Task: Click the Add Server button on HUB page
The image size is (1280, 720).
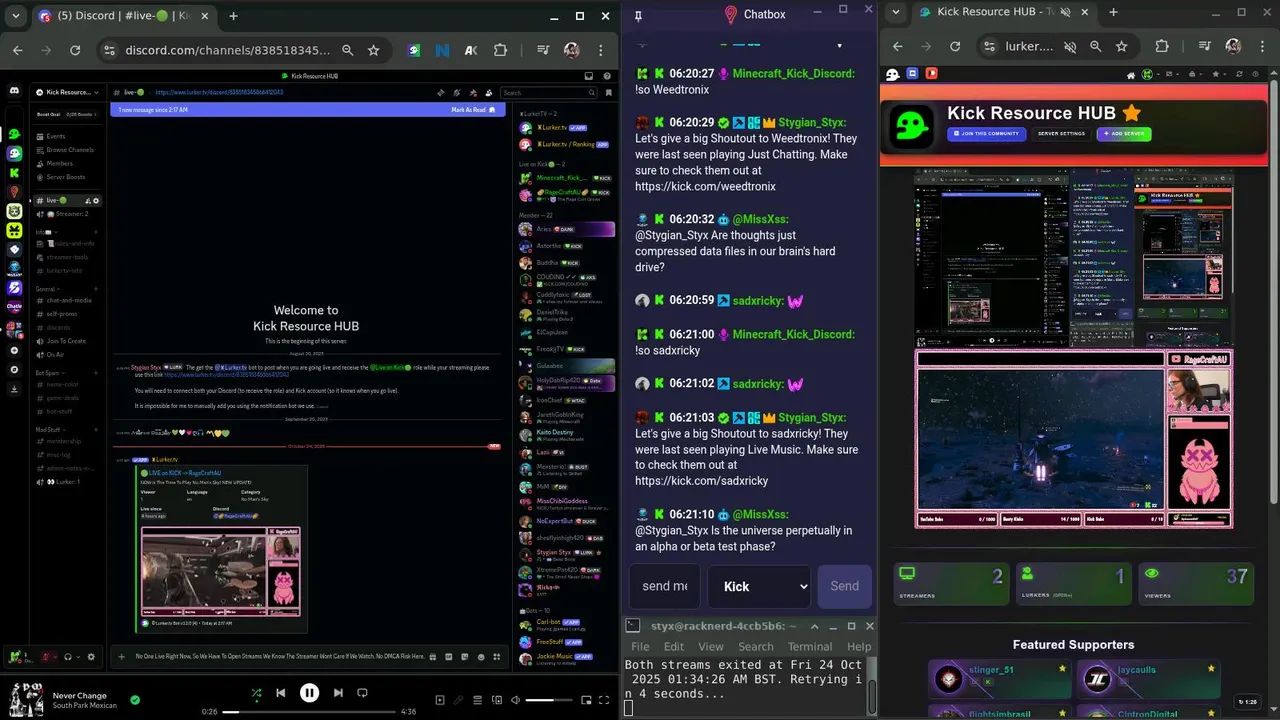Action: 1124,133
